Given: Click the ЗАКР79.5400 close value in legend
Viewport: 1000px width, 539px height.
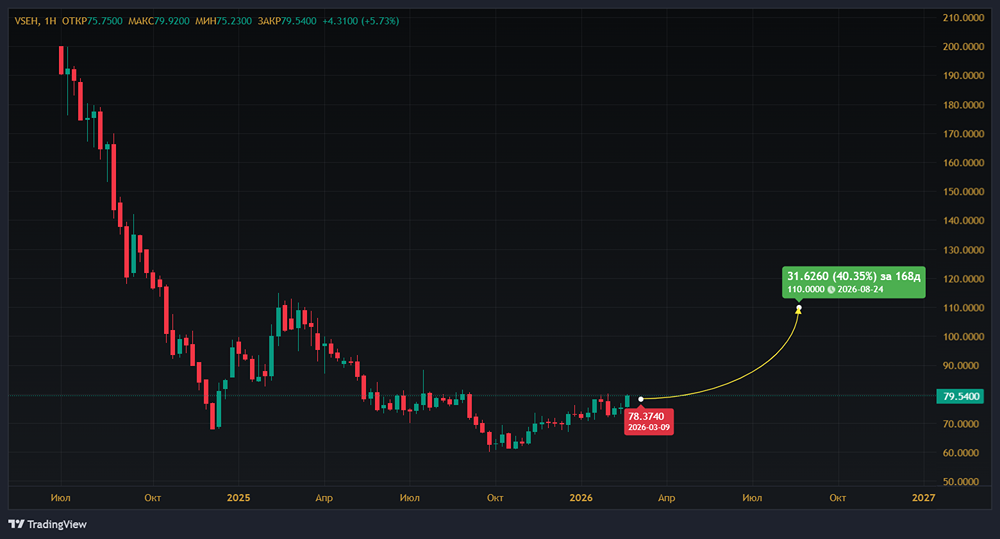Looking at the screenshot, I should (287, 21).
